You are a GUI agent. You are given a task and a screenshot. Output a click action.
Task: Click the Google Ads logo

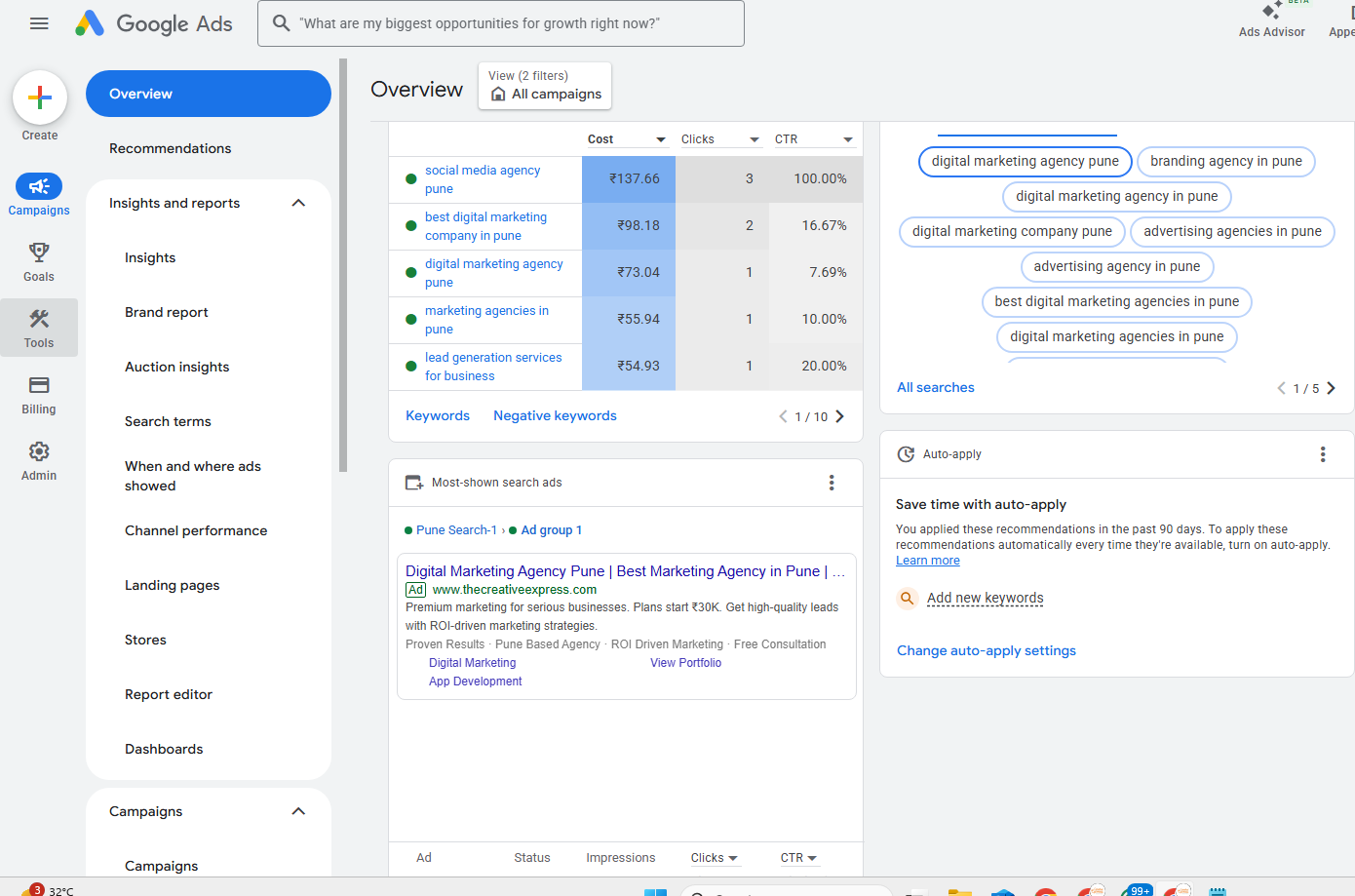click(x=154, y=23)
